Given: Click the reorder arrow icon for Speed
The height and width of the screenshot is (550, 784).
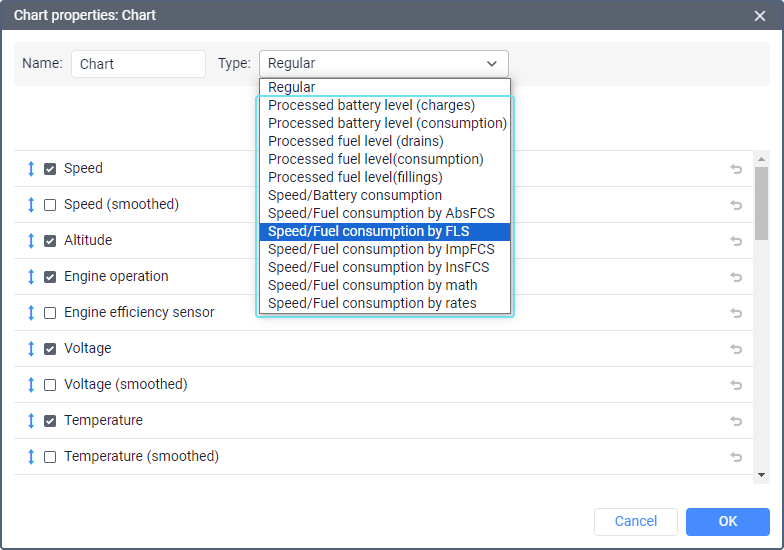Looking at the screenshot, I should click(31, 169).
